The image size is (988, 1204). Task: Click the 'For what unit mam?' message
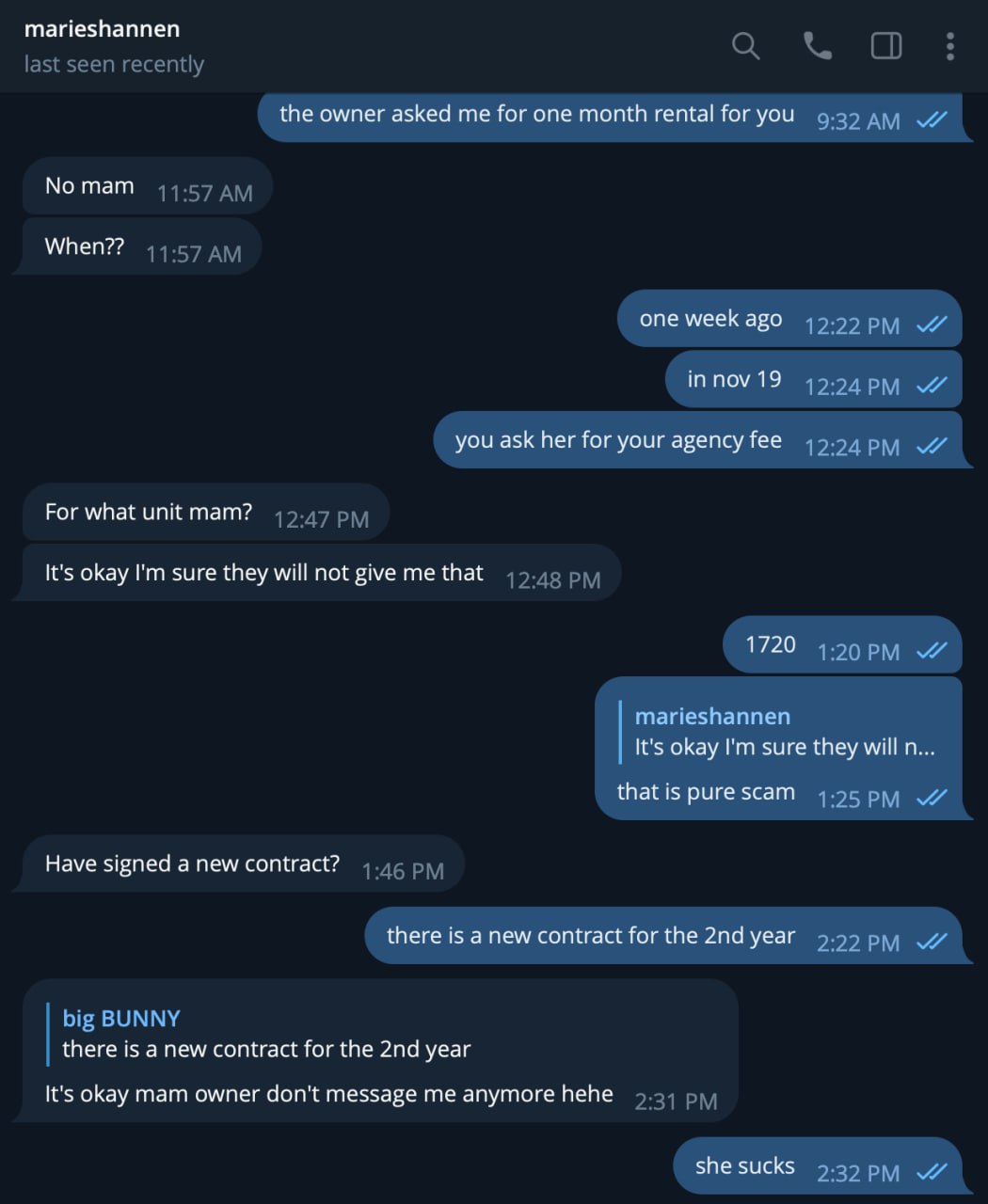tap(149, 512)
